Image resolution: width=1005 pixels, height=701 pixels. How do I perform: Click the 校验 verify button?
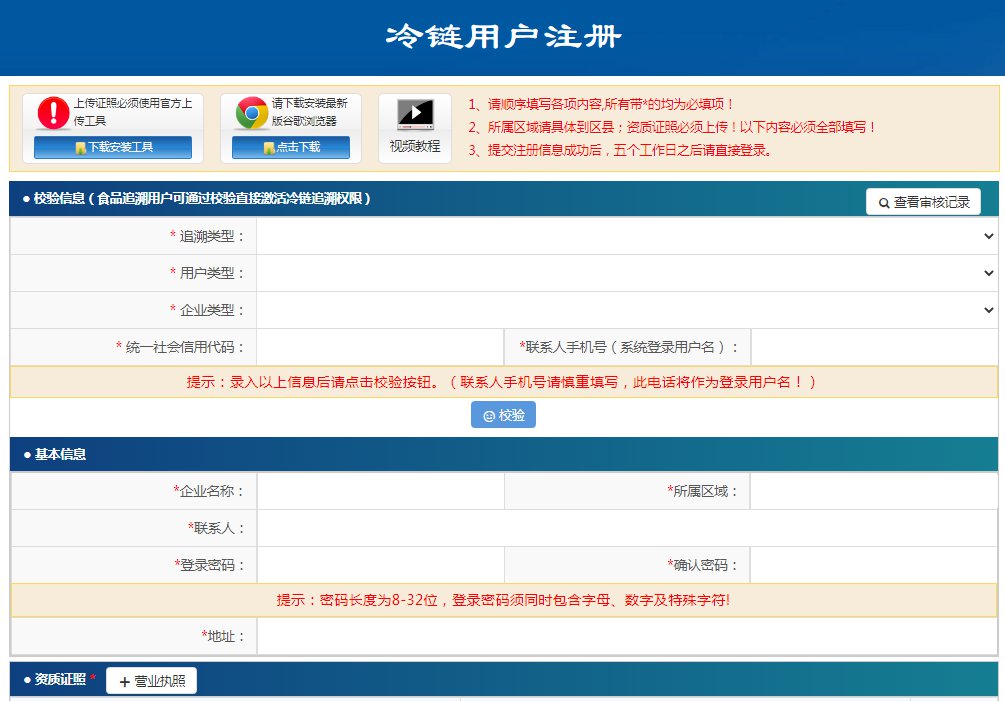click(503, 415)
